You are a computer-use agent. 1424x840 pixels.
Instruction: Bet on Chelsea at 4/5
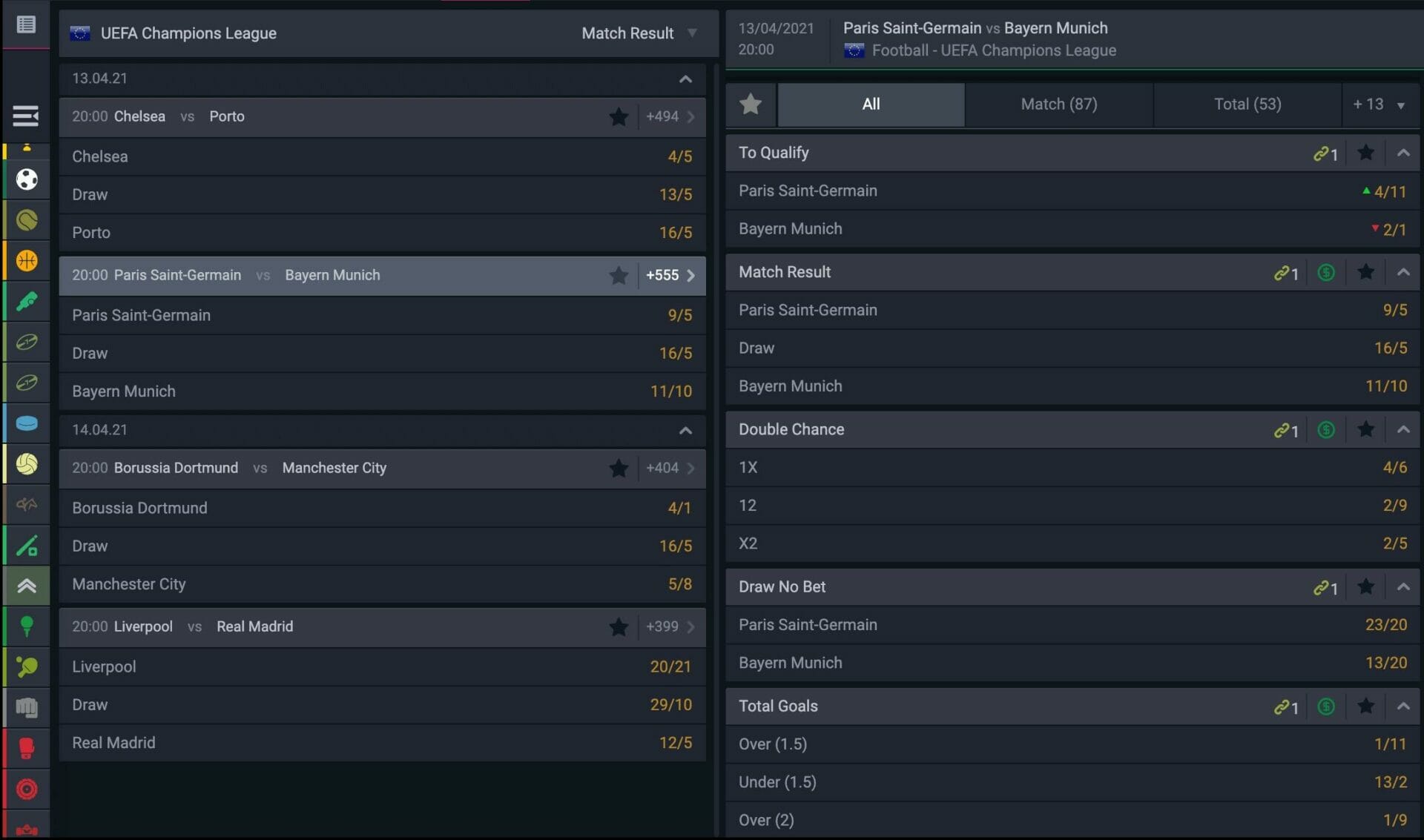click(382, 156)
